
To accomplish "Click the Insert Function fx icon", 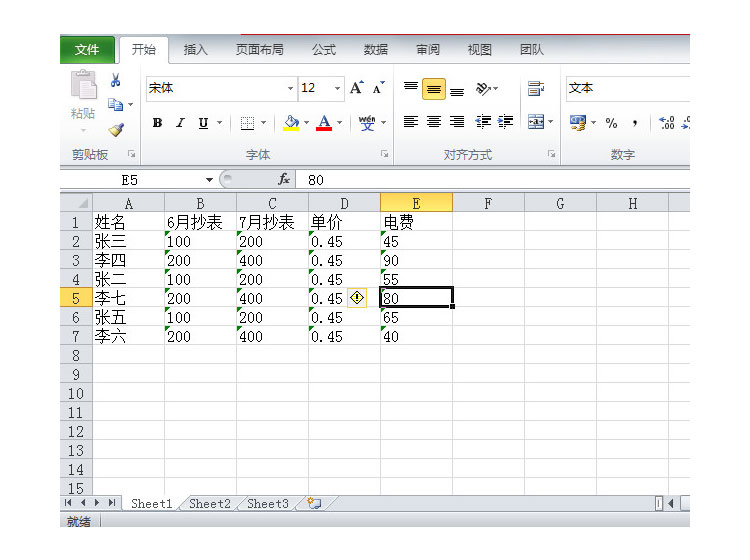I will [284, 179].
